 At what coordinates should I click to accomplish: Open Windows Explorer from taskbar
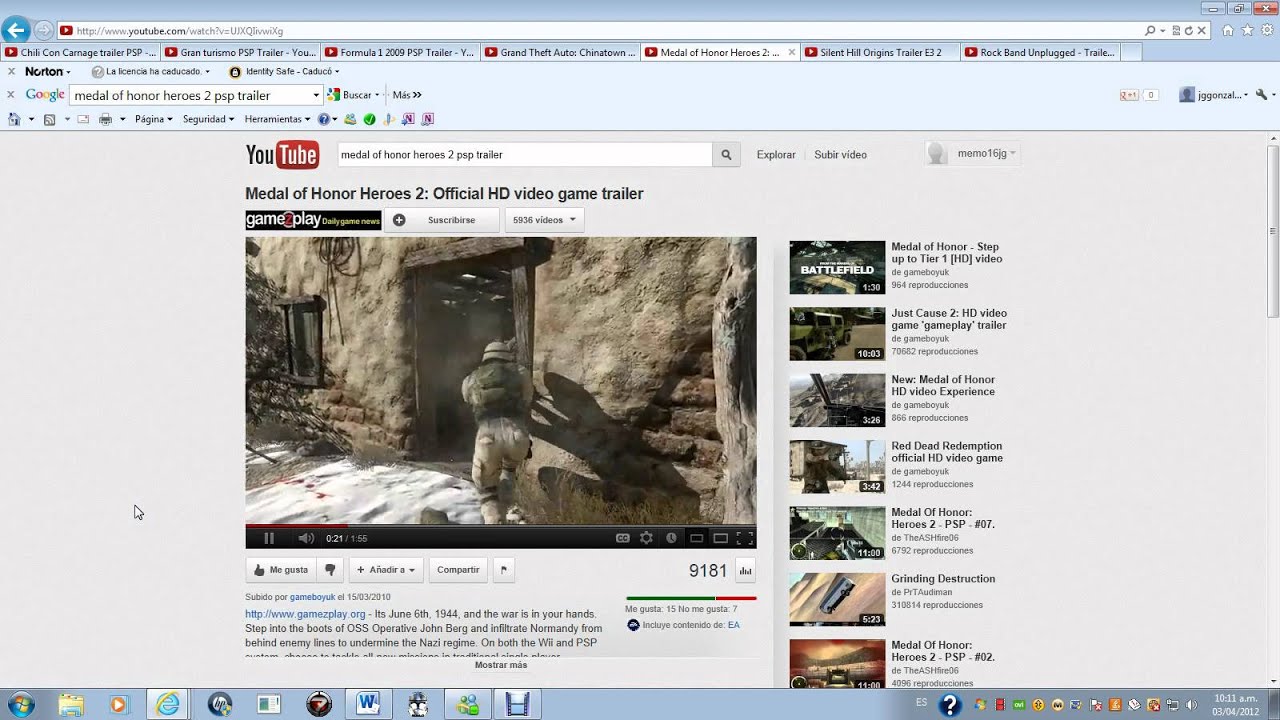click(71, 704)
